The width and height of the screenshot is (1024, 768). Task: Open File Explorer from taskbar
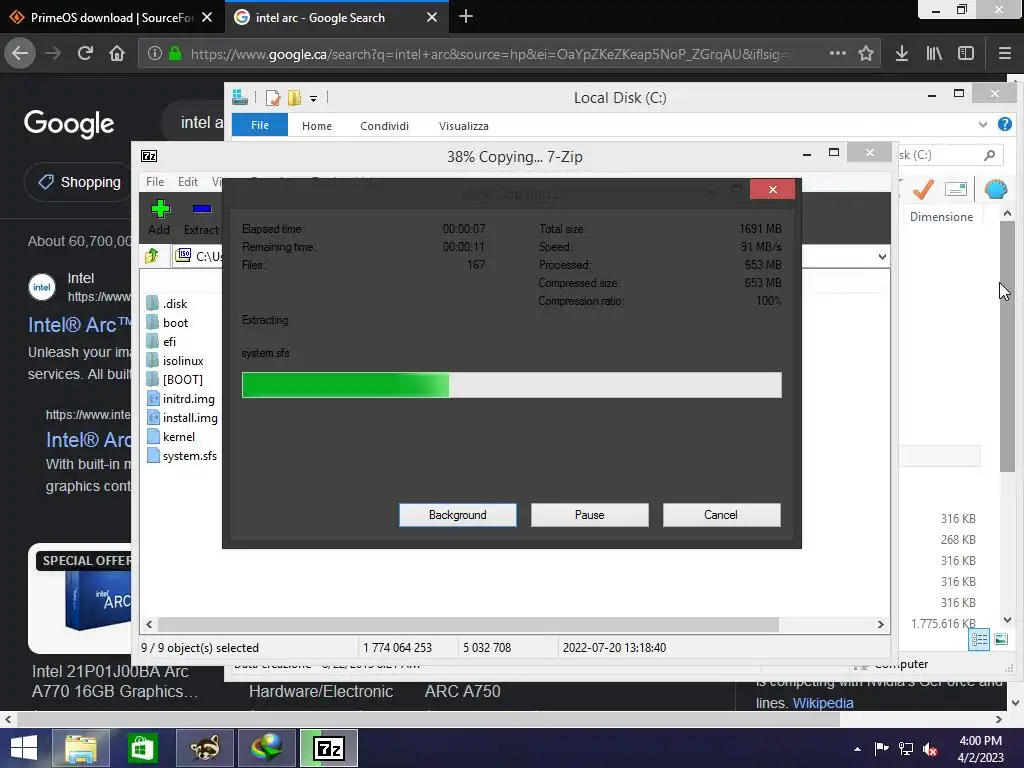(x=80, y=748)
